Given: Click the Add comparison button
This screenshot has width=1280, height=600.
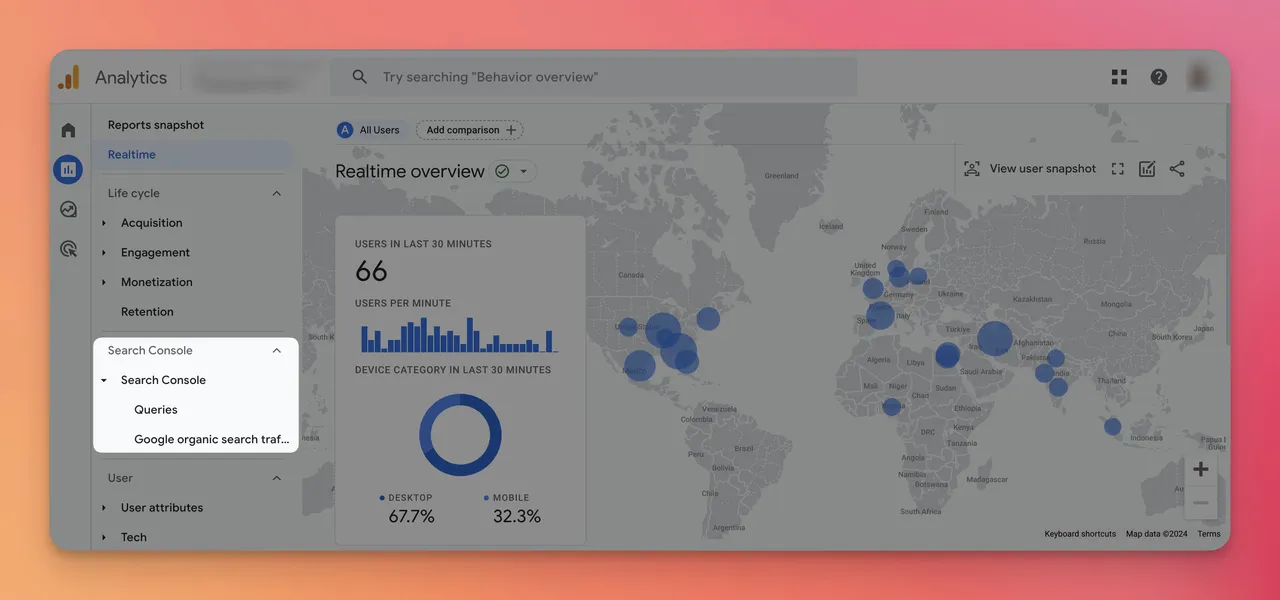Looking at the screenshot, I should click(x=470, y=130).
